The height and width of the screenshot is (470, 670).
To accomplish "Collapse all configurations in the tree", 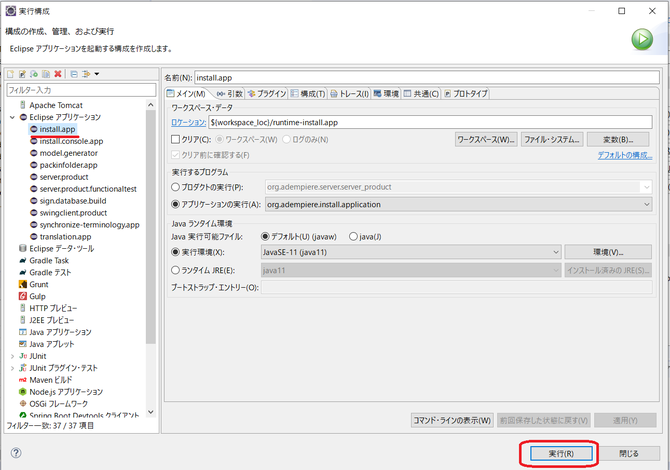I will click(74, 74).
